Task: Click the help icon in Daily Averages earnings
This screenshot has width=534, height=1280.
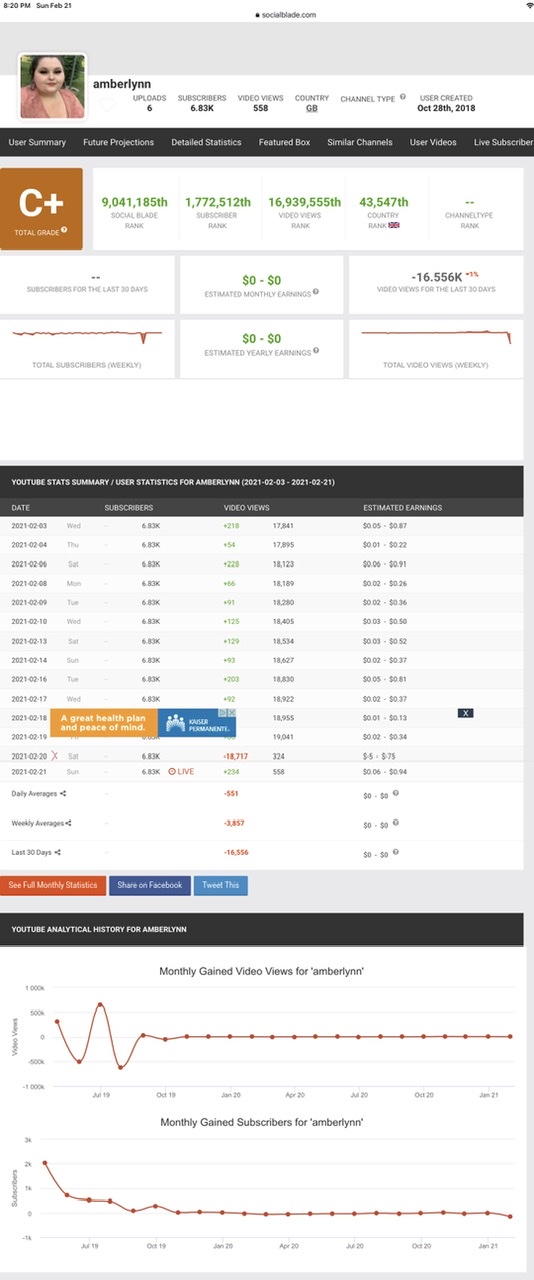Action: coord(396,794)
